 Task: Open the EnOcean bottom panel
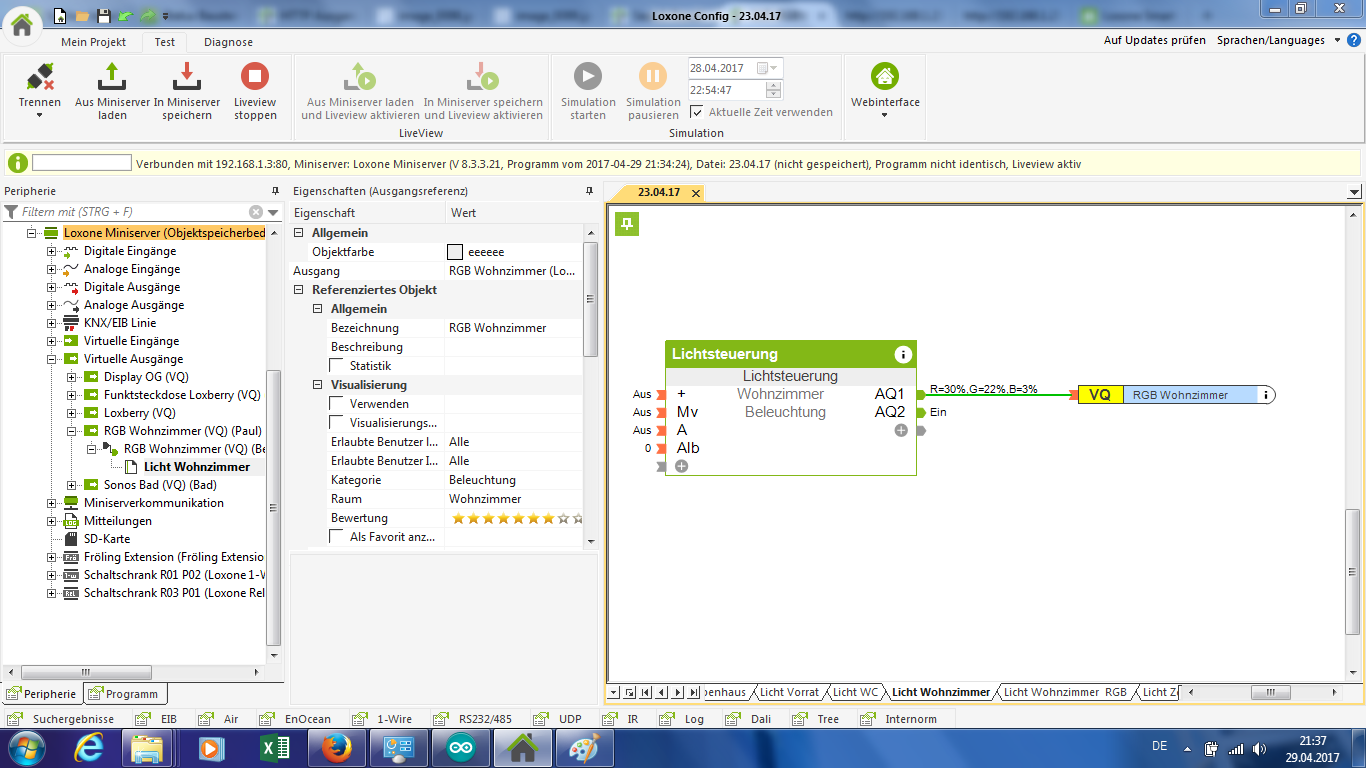click(296, 719)
